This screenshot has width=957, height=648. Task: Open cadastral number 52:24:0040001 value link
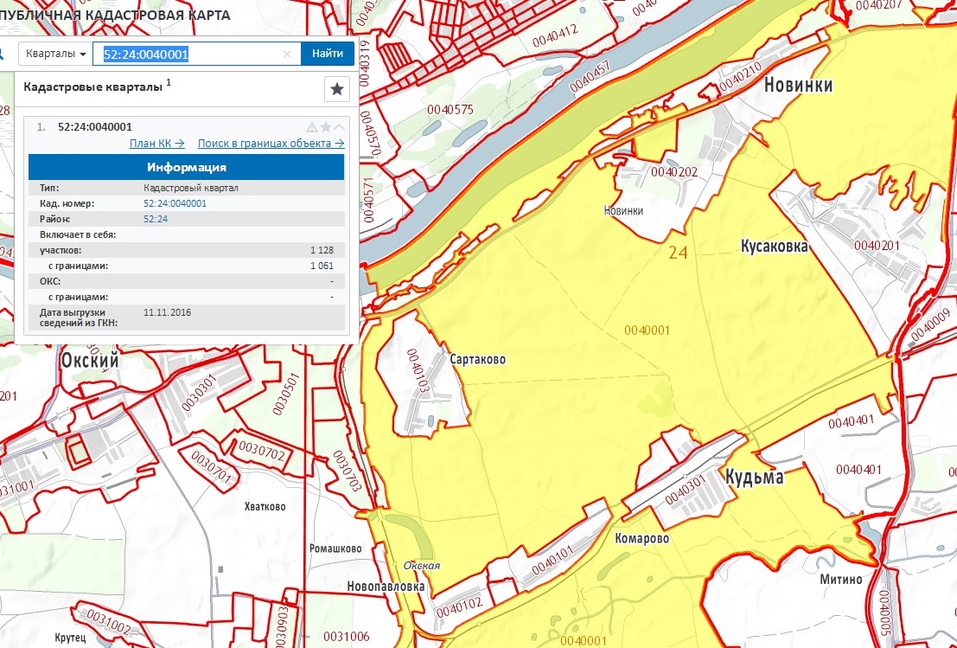coord(175,203)
